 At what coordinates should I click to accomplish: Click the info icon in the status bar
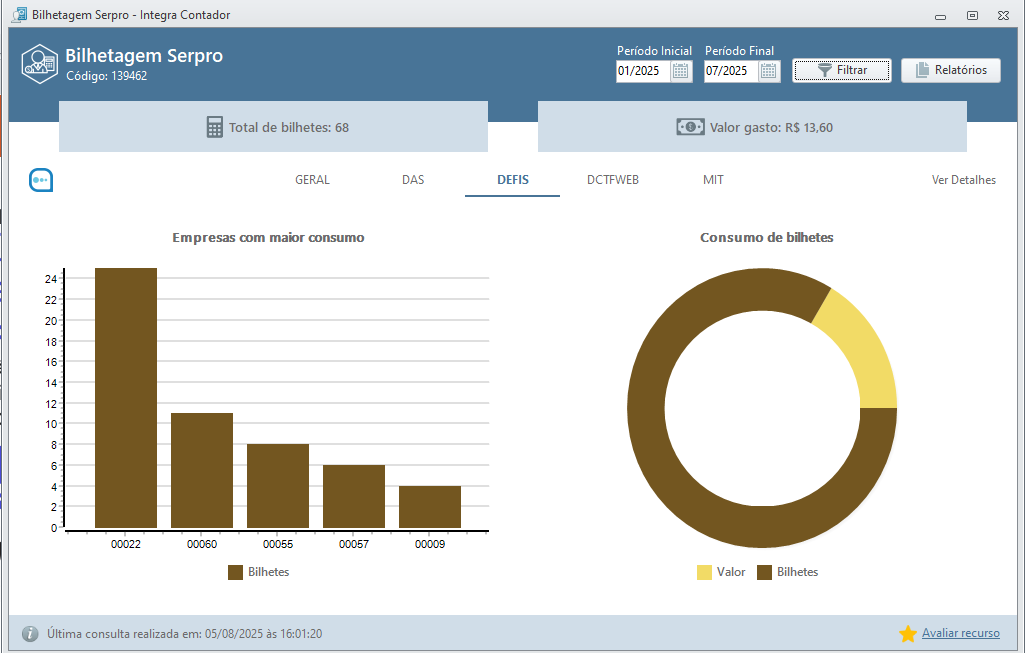pyautogui.click(x=30, y=634)
